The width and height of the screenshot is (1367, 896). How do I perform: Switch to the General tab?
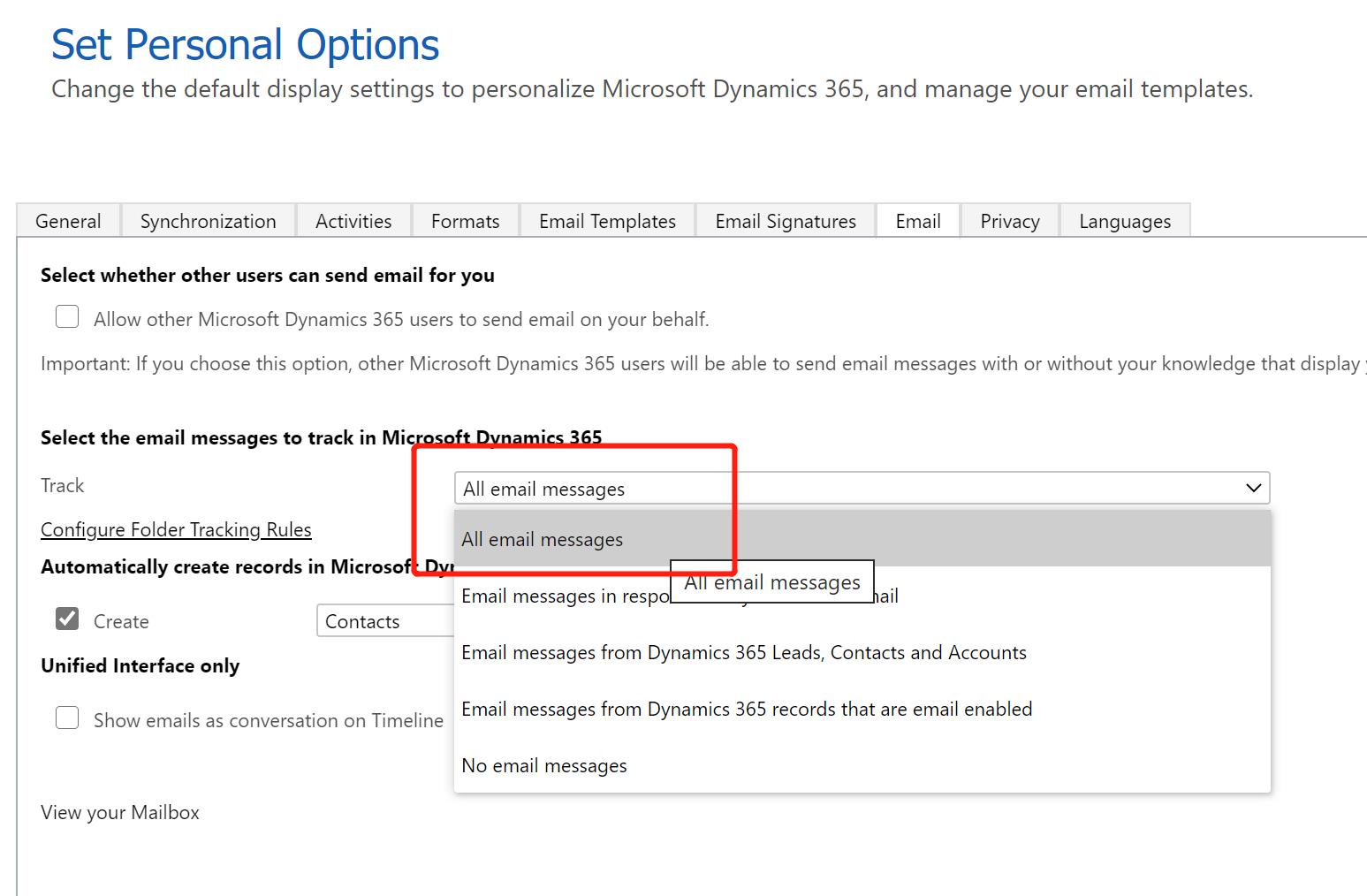coord(68,221)
